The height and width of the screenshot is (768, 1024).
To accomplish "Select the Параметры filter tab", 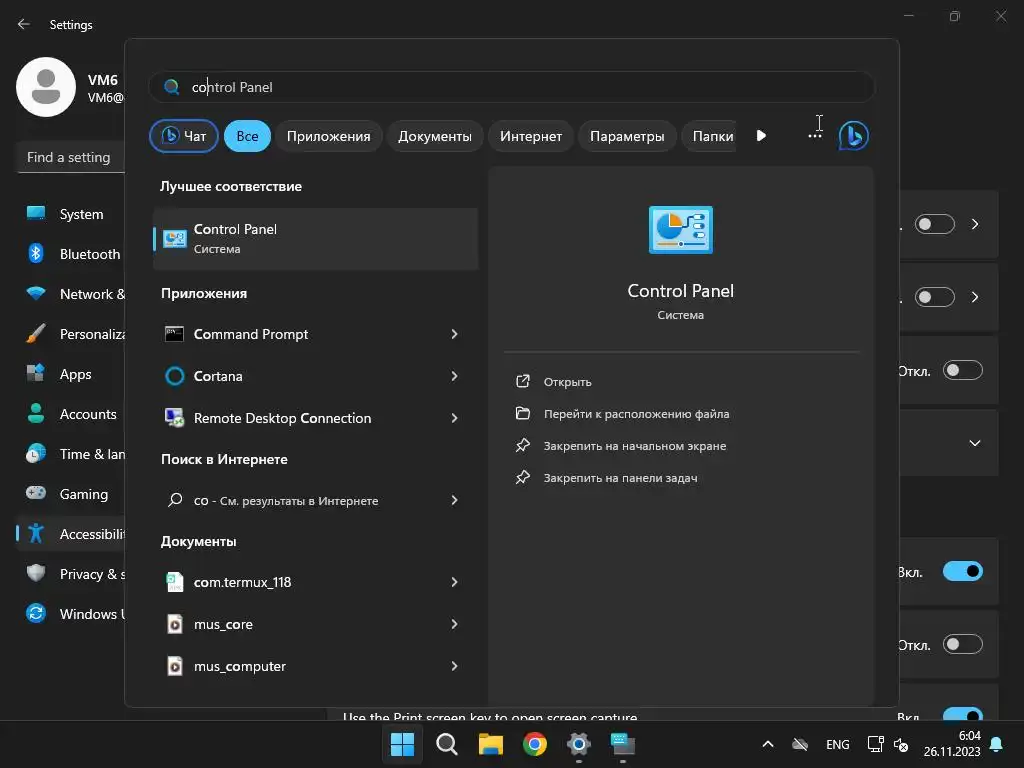I will click(x=627, y=136).
